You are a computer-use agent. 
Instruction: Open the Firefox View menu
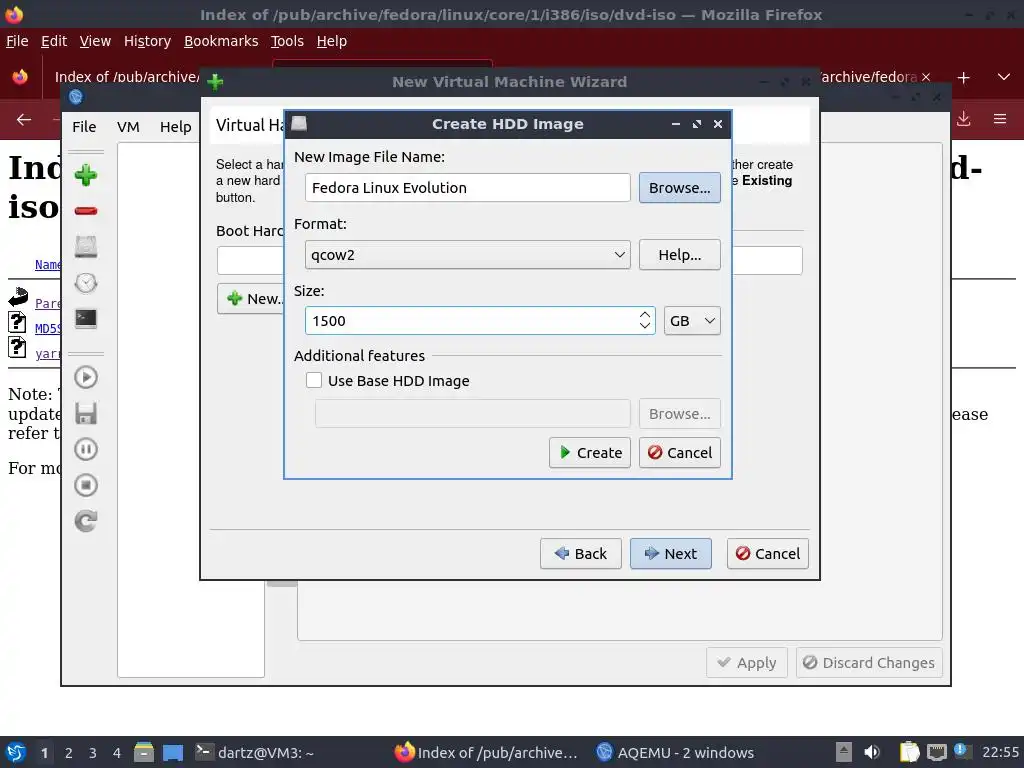click(95, 41)
